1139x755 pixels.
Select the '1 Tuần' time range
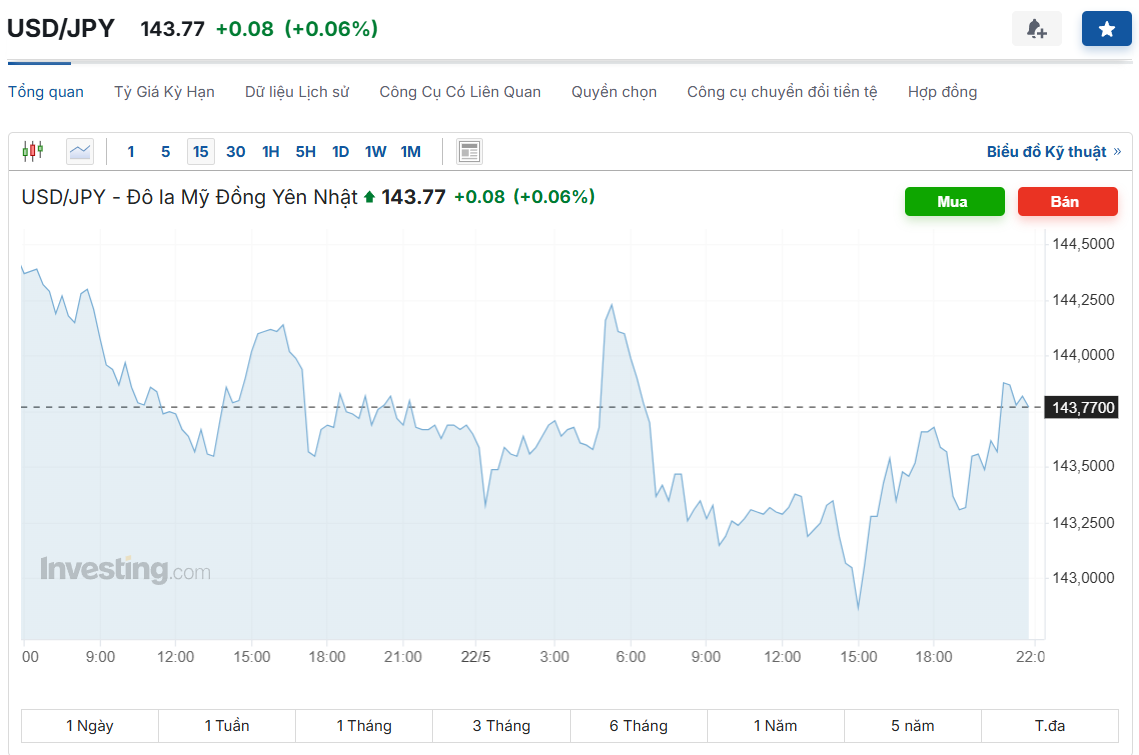click(227, 726)
